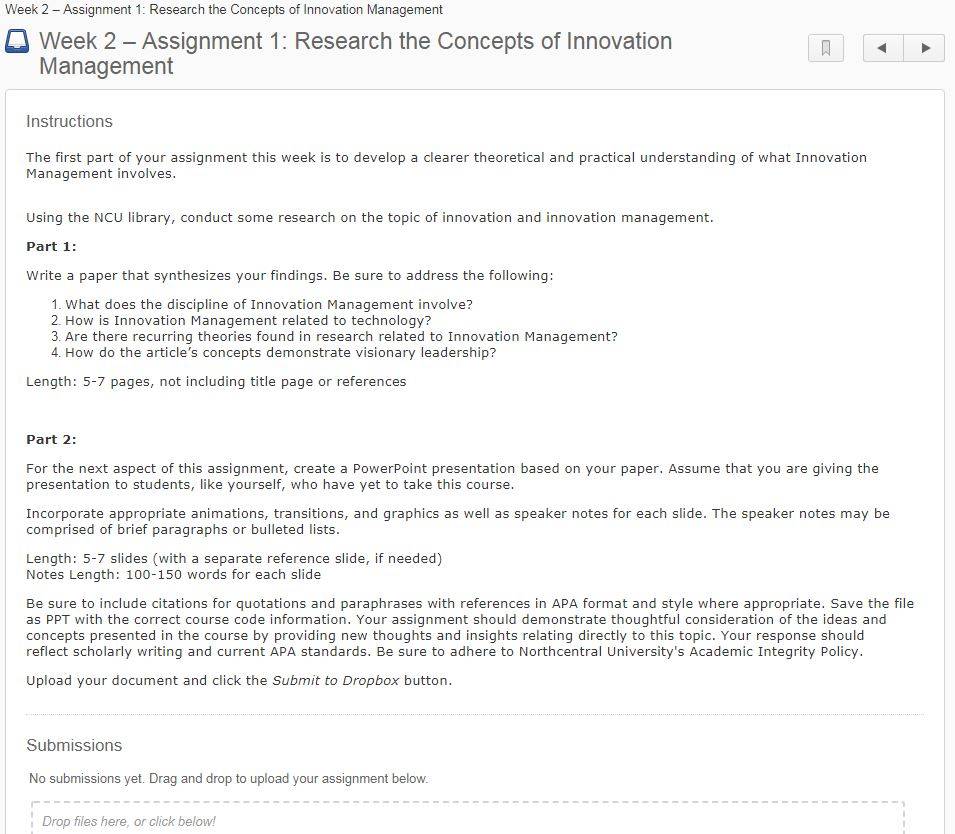The height and width of the screenshot is (834, 955).
Task: Click the Part 2 bold label
Action: [x=51, y=440]
